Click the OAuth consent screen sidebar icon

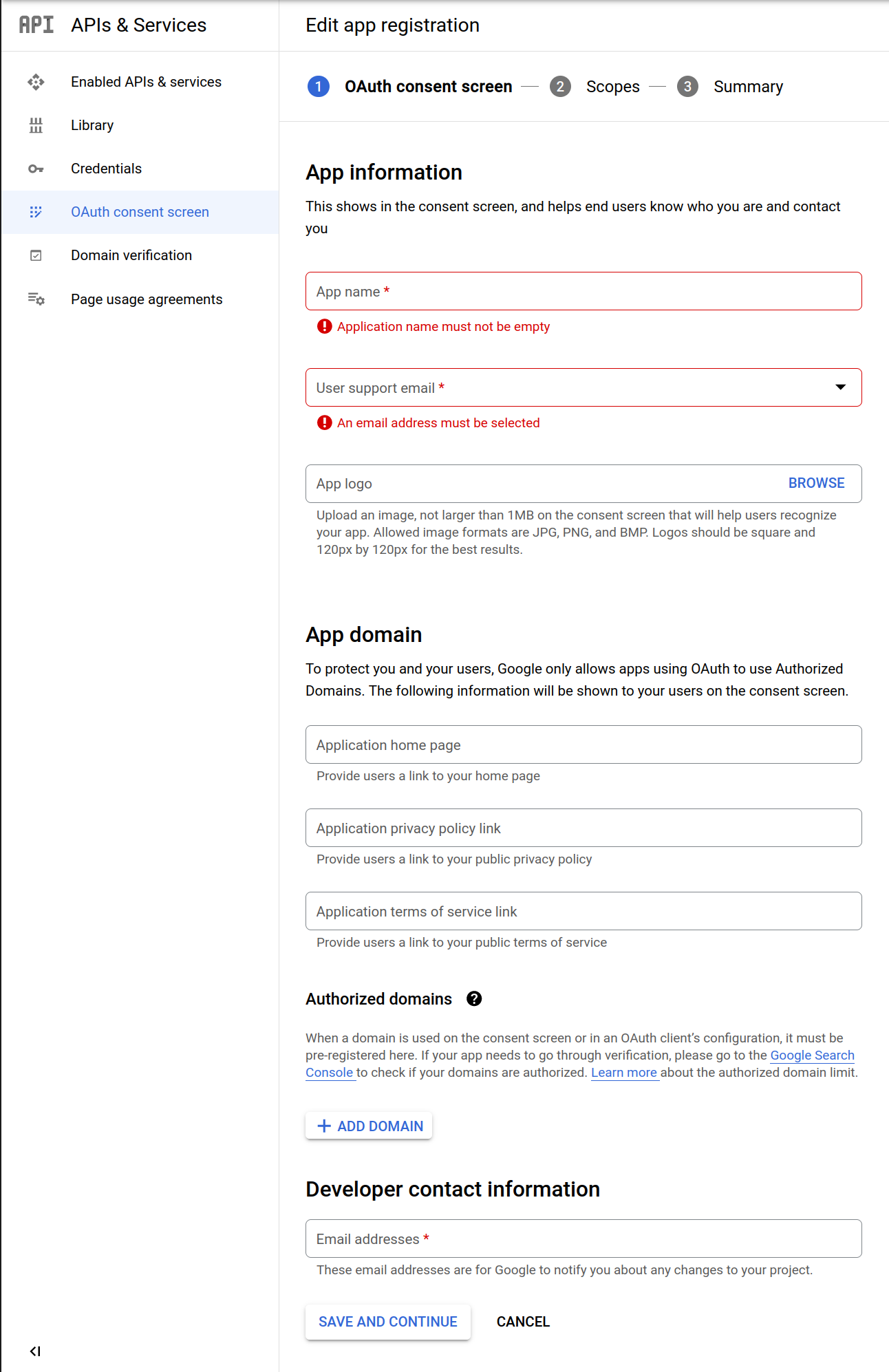point(36,212)
